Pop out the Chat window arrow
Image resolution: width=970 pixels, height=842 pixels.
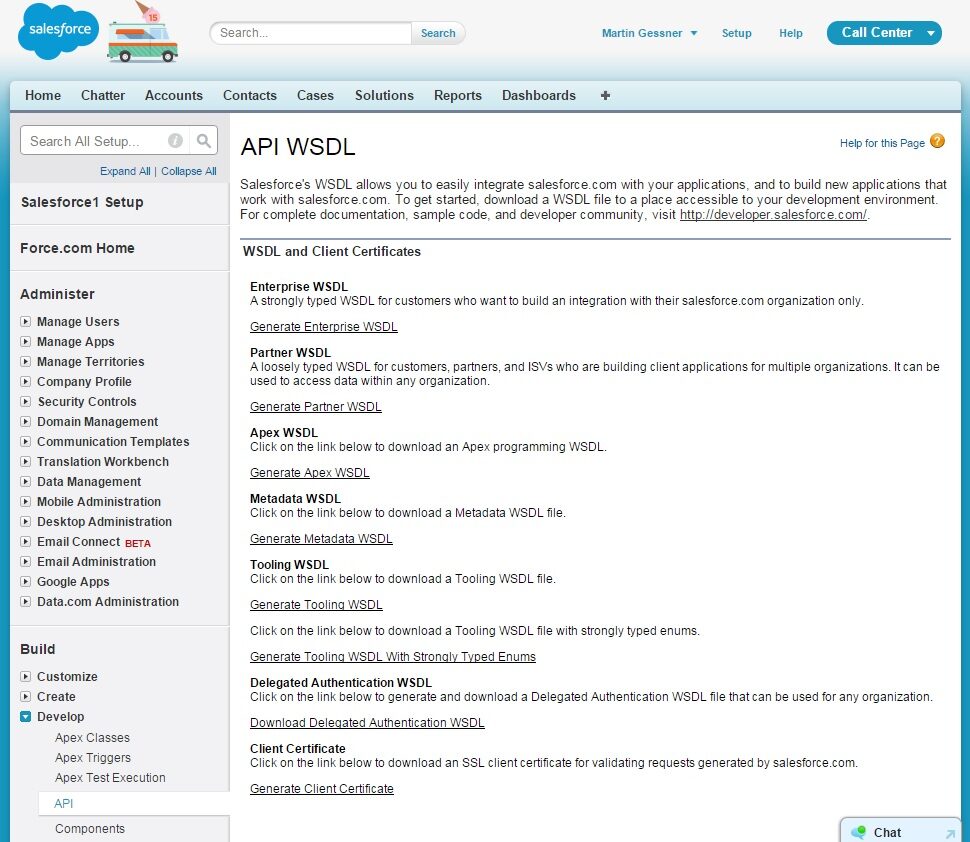949,833
